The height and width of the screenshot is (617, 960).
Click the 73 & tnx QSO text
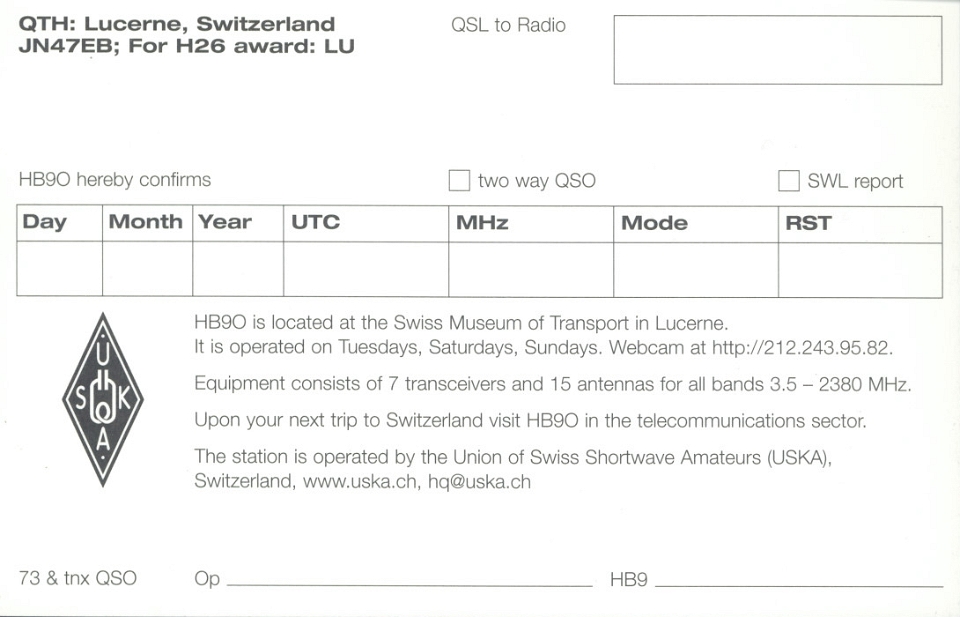78,578
